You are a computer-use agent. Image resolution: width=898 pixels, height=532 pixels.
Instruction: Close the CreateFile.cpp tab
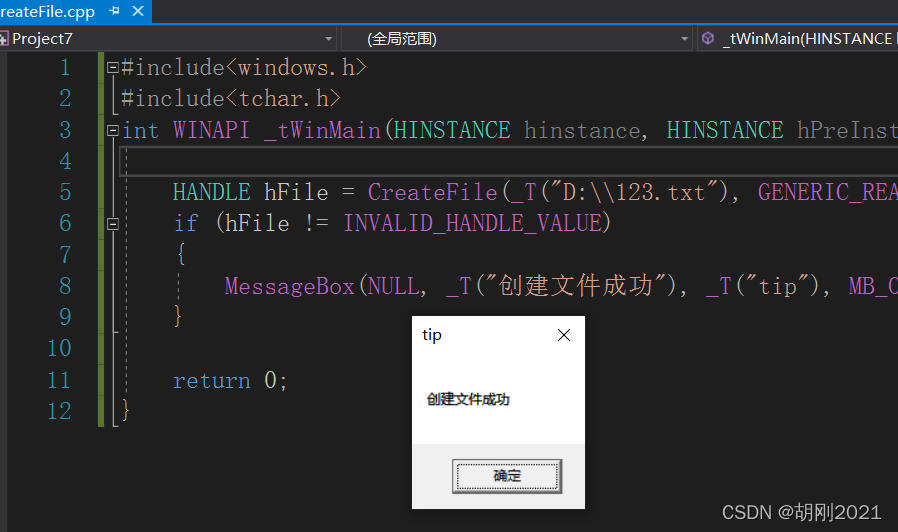pos(138,11)
